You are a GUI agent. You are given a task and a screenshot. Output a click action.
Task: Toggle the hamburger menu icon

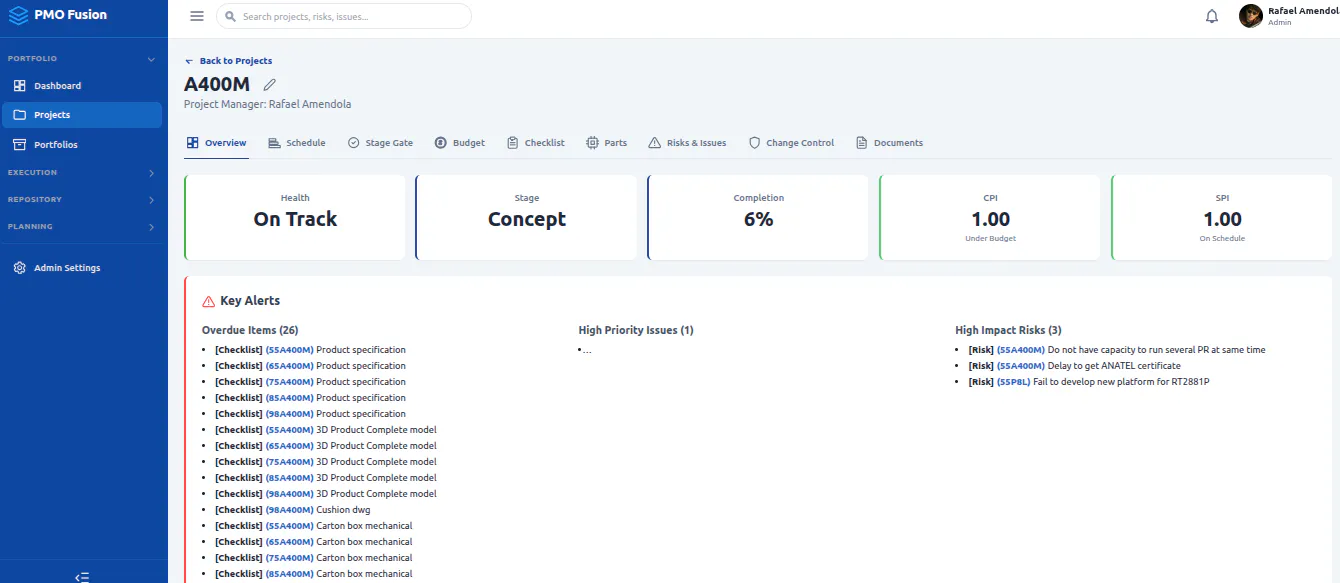(197, 16)
